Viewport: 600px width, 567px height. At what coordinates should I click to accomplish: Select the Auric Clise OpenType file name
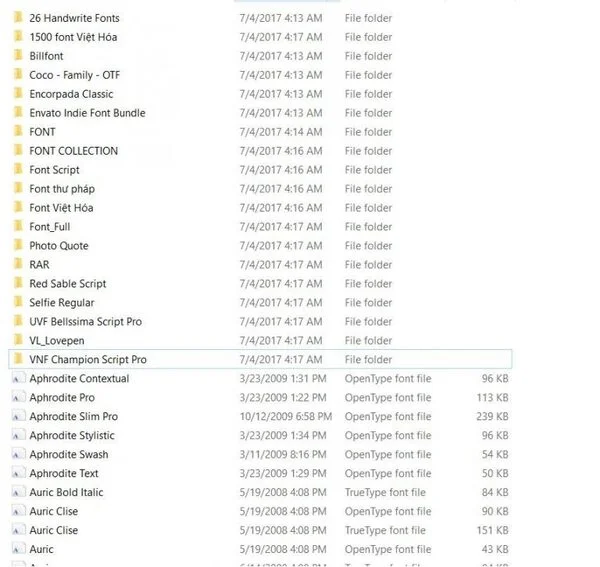coord(54,511)
